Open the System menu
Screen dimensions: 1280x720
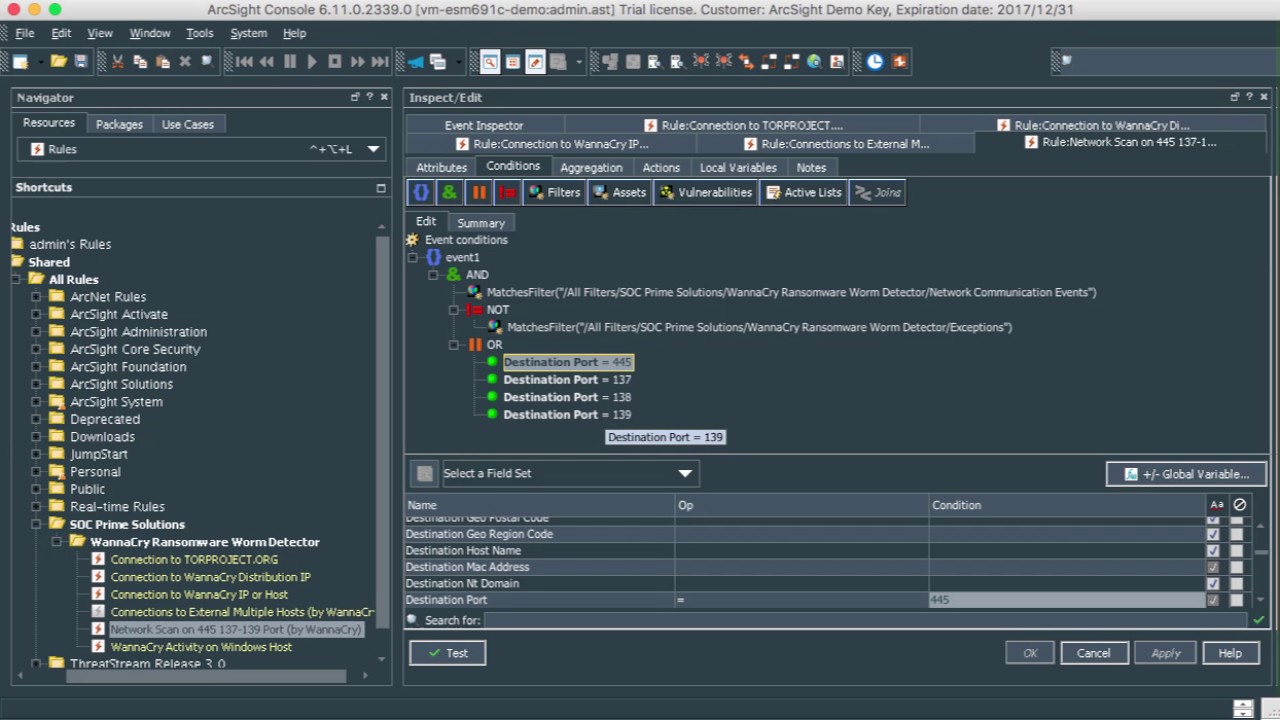(x=249, y=33)
